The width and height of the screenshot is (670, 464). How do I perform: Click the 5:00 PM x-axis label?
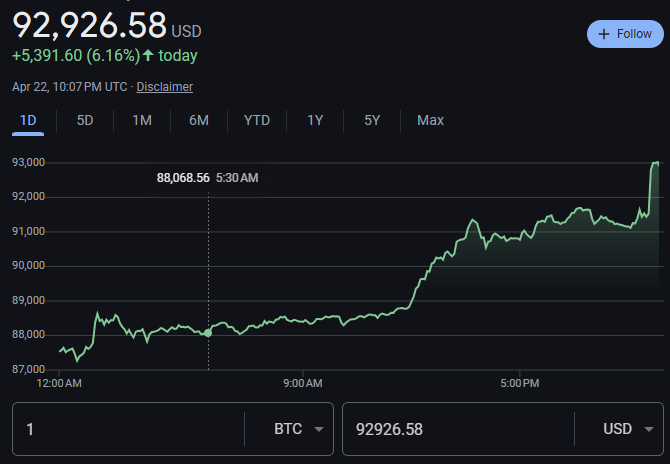[520, 383]
